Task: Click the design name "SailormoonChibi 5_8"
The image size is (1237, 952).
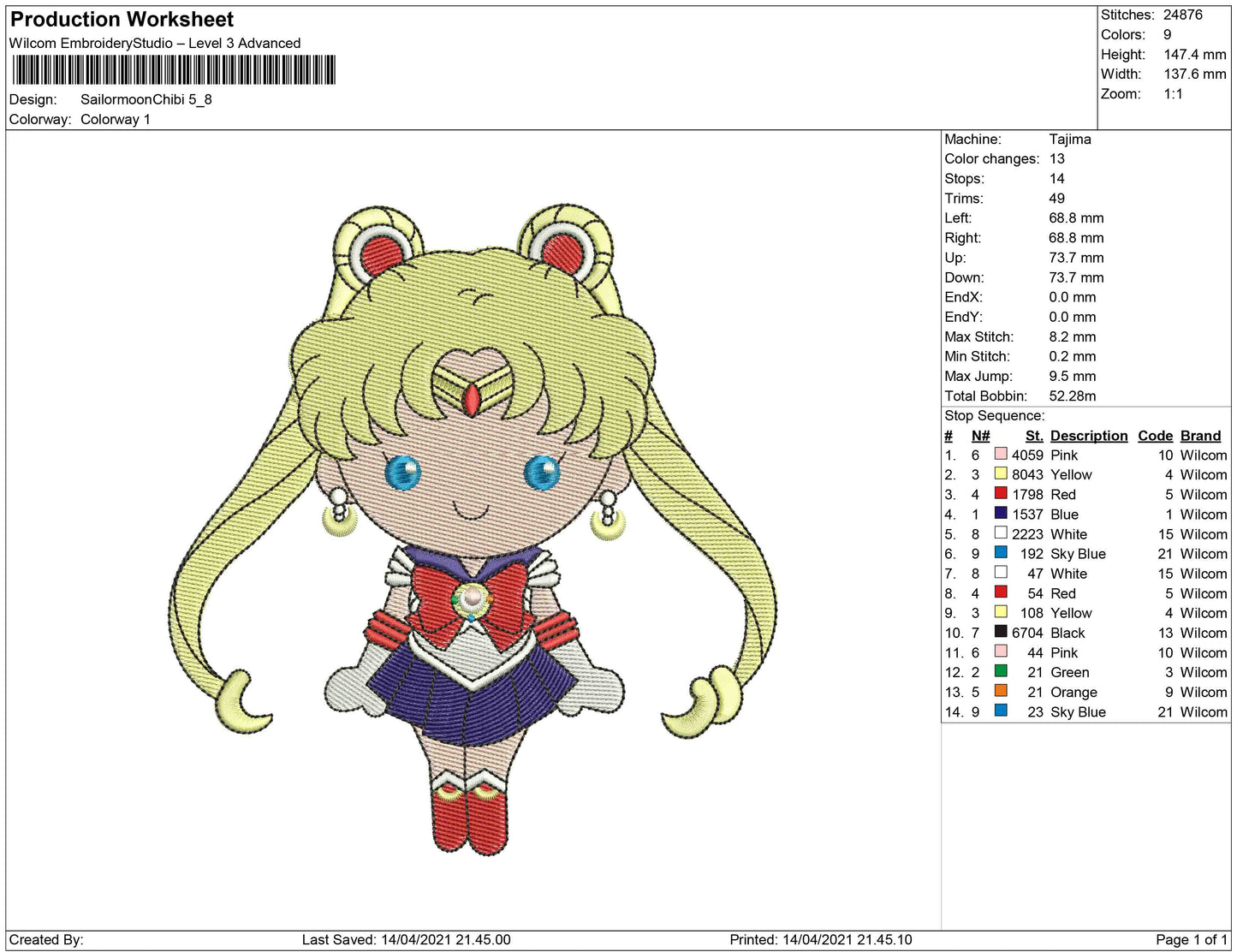Action: 146,99
